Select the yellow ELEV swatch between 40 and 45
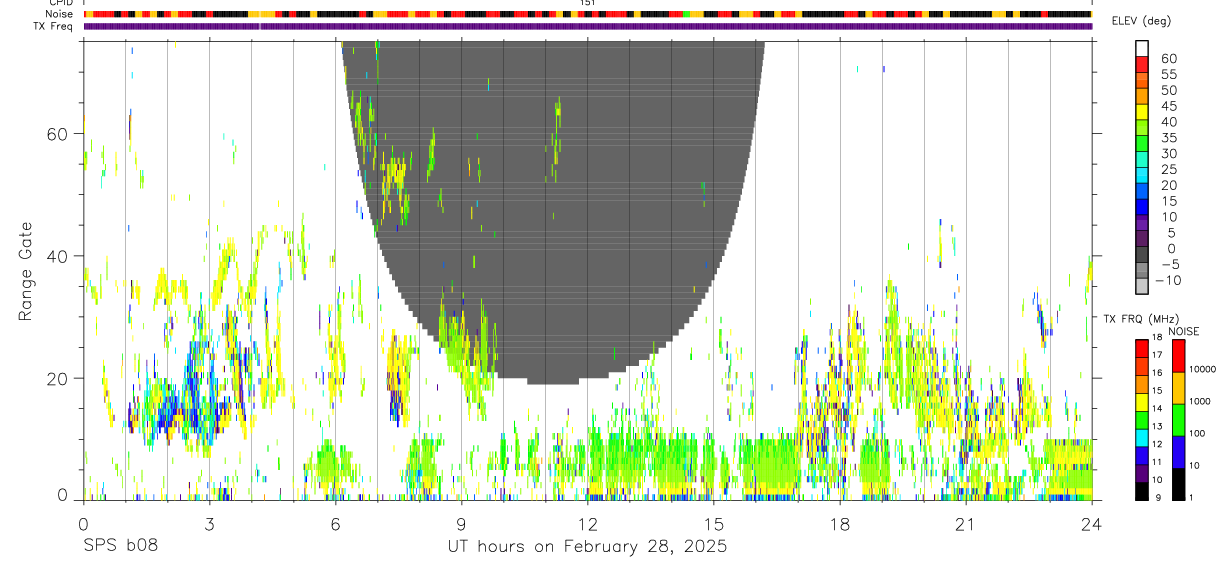Viewport: 1228px width, 567px height. (x=1142, y=113)
